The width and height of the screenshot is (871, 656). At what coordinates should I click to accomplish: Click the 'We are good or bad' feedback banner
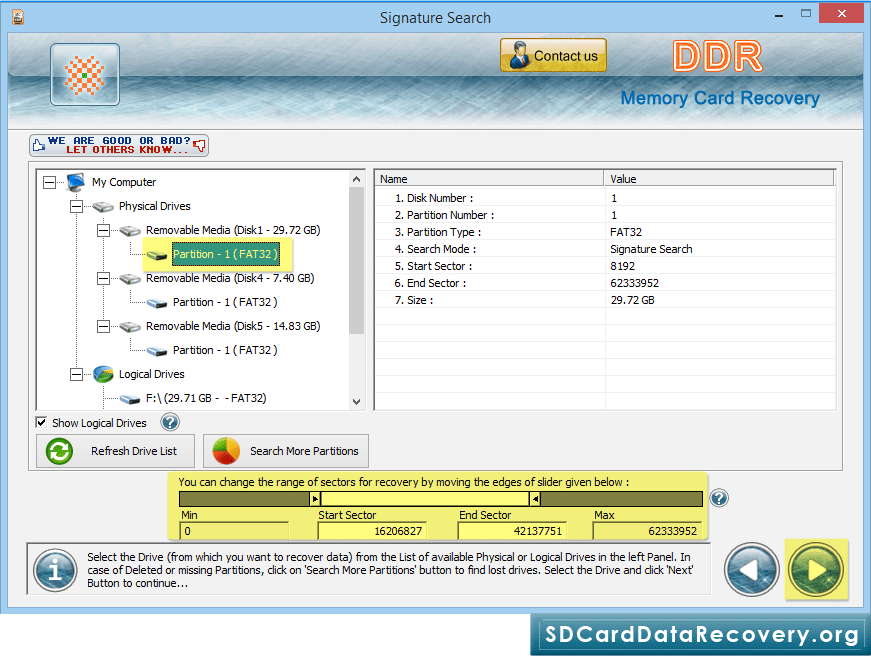click(x=119, y=145)
